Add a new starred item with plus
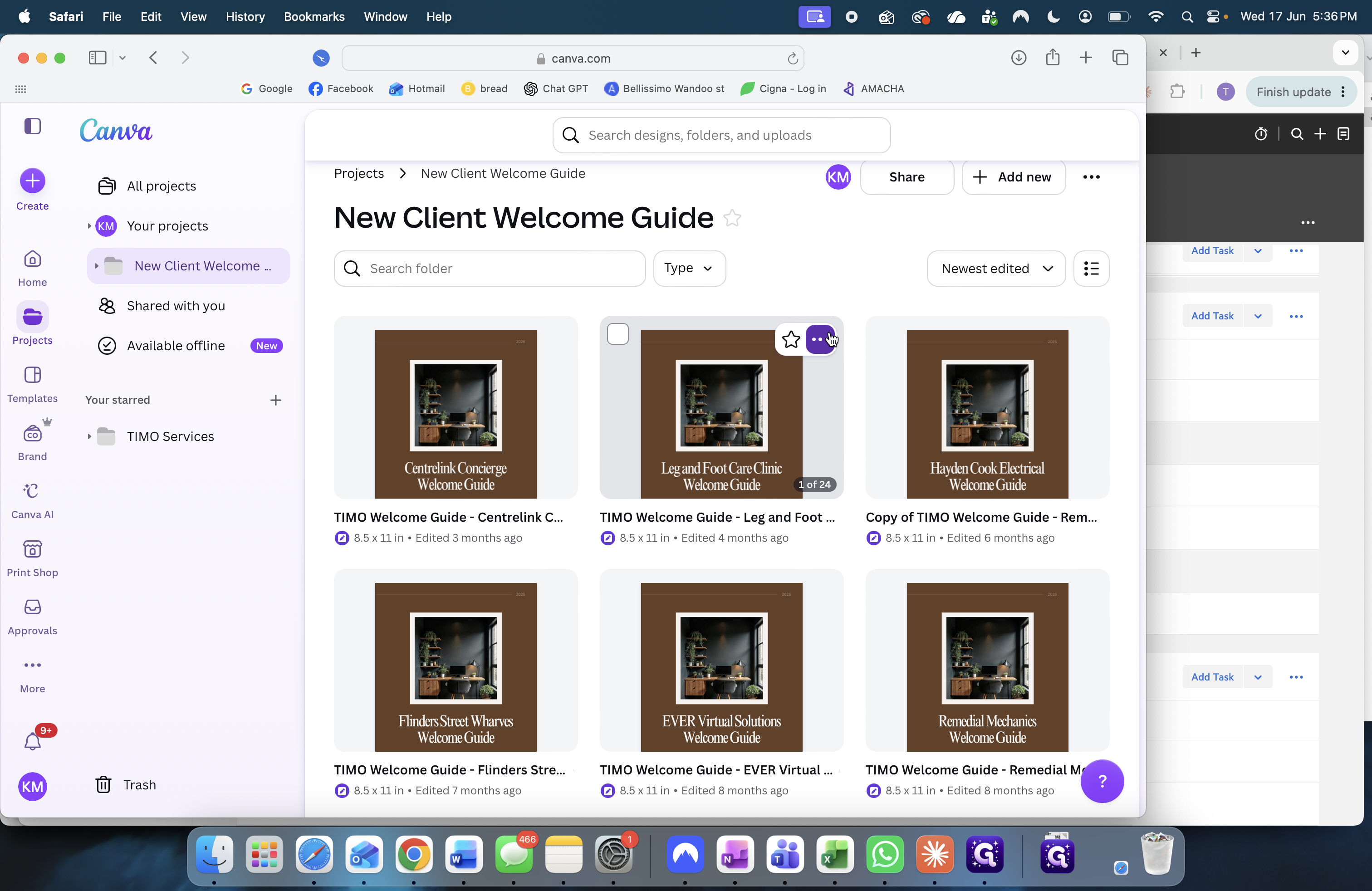Viewport: 1372px width, 891px height. coord(275,400)
